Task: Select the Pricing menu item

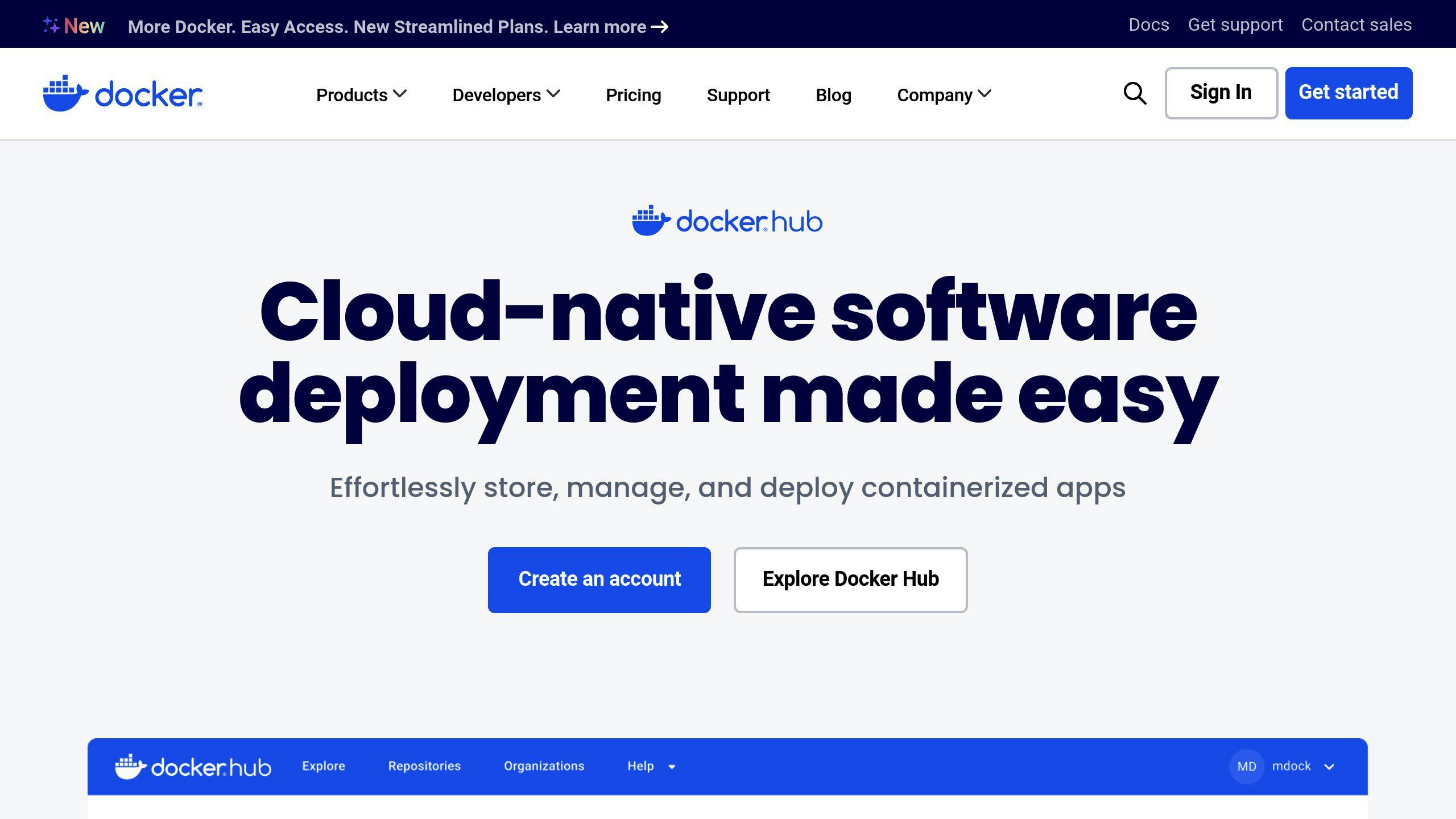Action: point(633,95)
